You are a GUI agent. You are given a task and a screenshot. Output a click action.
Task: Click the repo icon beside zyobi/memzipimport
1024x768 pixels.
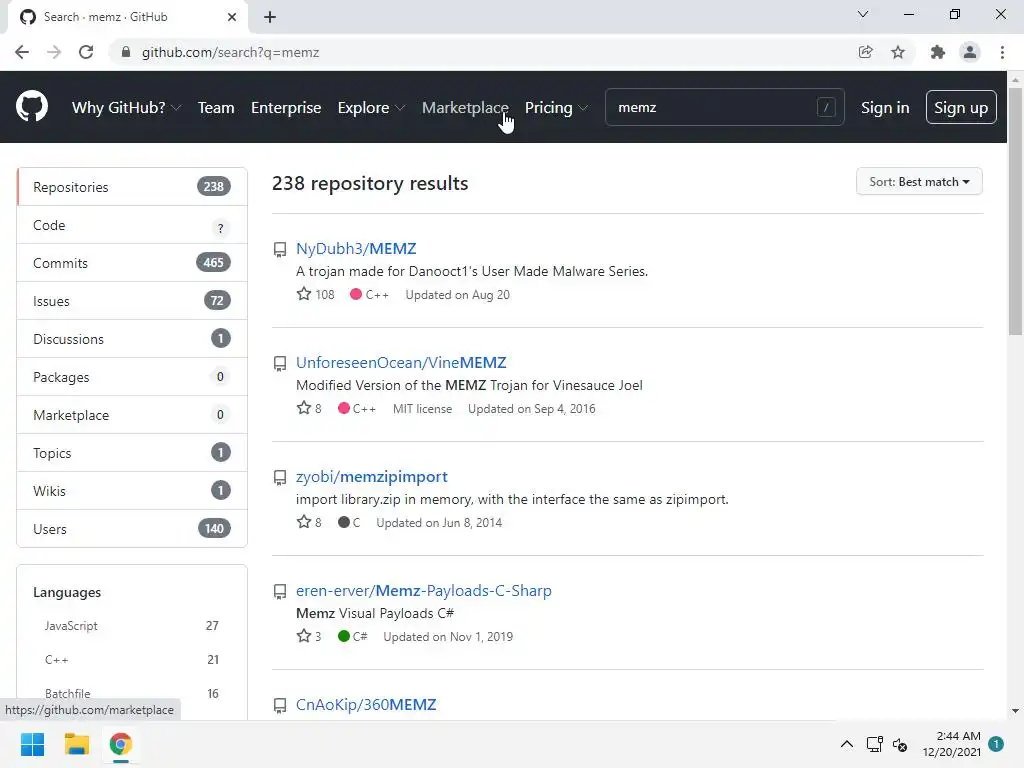(x=280, y=477)
